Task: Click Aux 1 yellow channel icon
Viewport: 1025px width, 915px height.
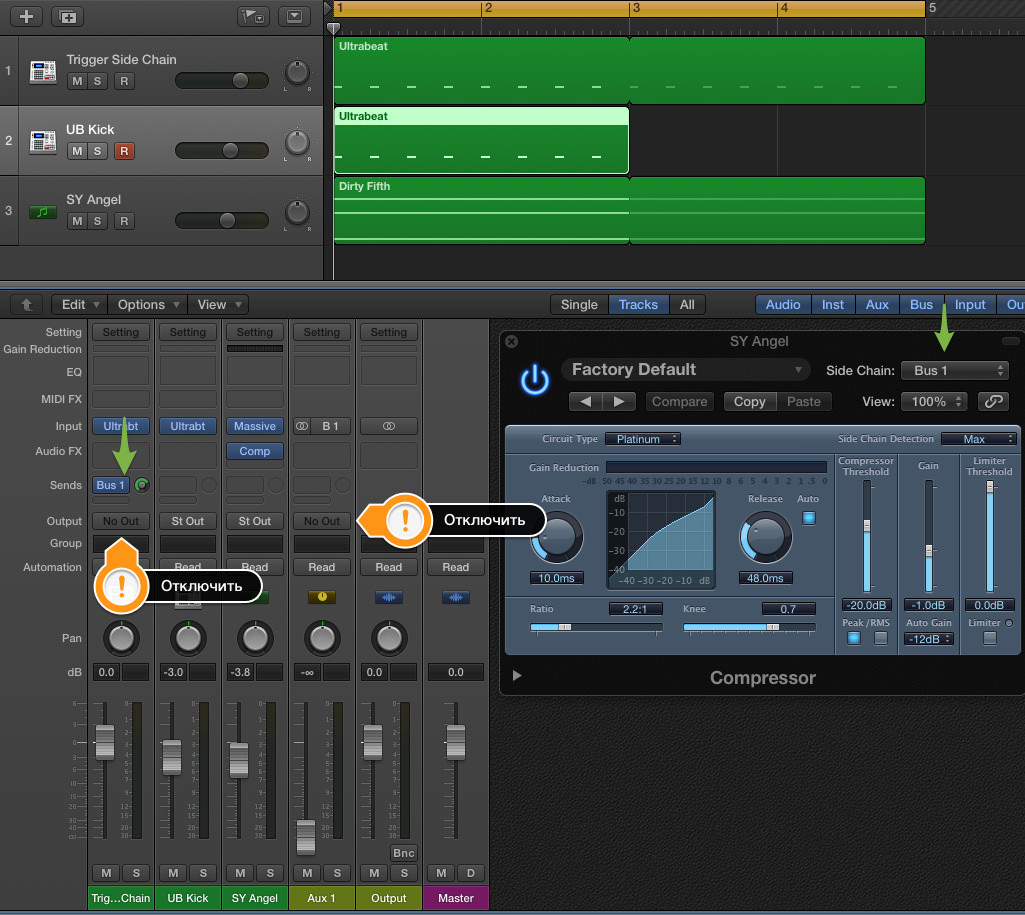Action: tap(322, 597)
